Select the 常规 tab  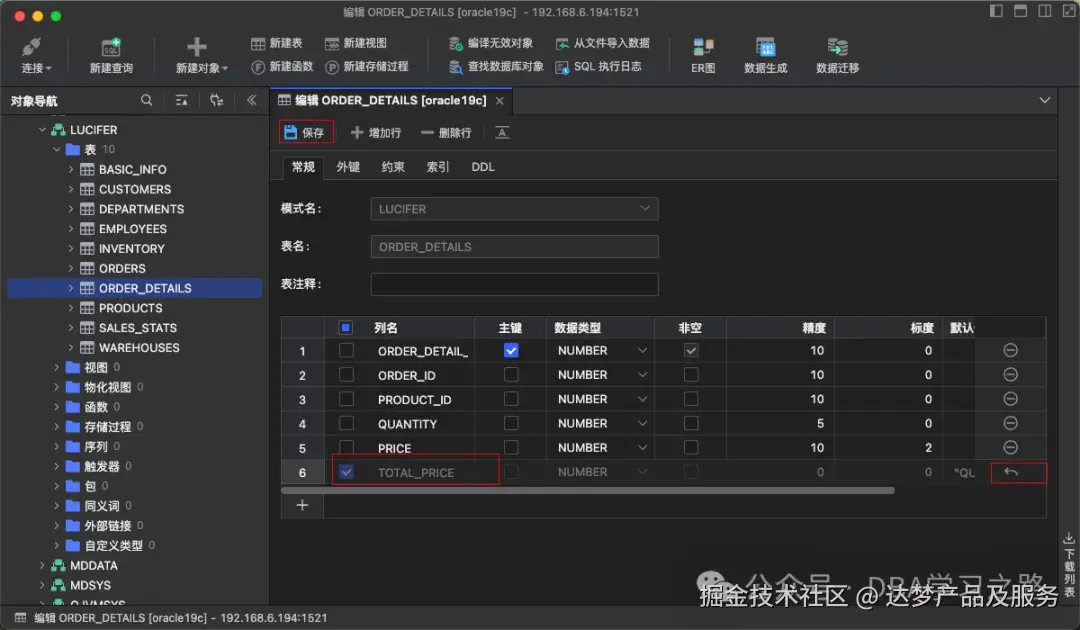pos(303,167)
